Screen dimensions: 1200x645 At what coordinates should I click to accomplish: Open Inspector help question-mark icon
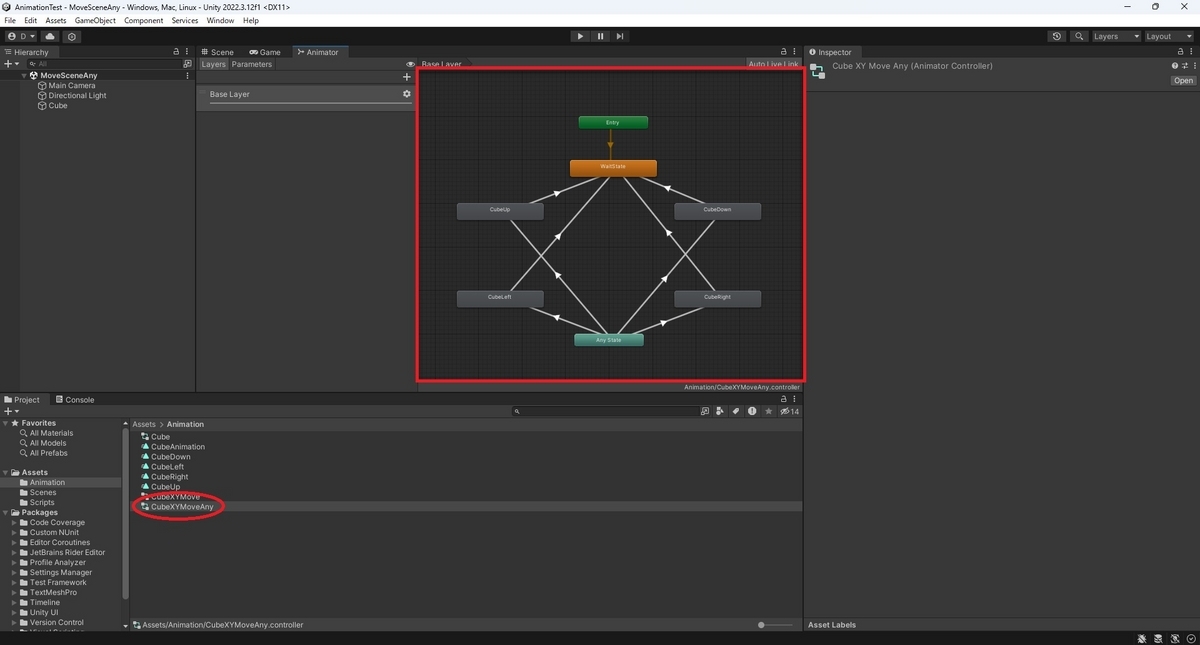point(1175,66)
